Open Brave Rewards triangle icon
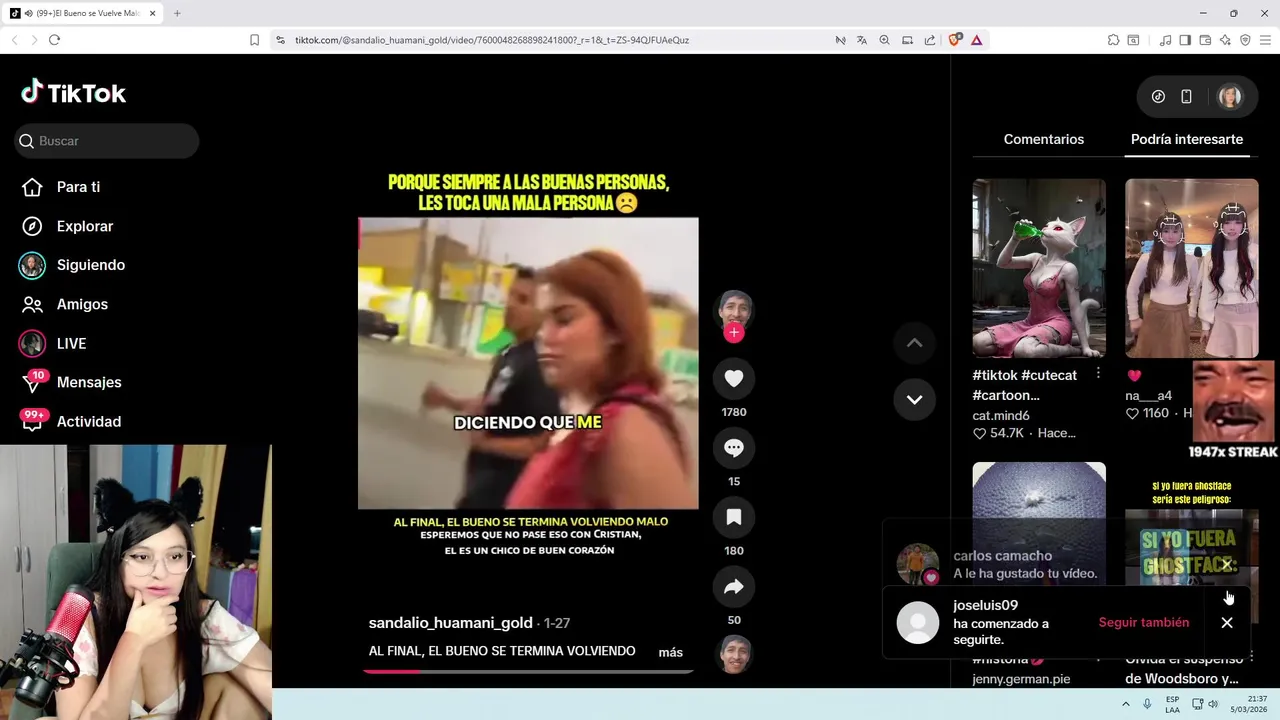 (976, 40)
